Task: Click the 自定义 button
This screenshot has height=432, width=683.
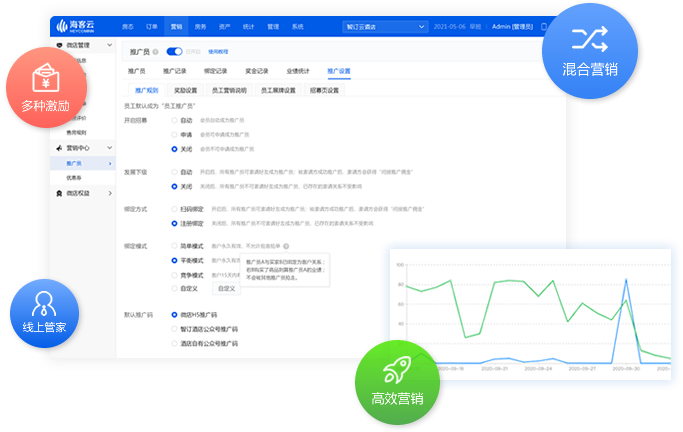Action: pyautogui.click(x=226, y=288)
